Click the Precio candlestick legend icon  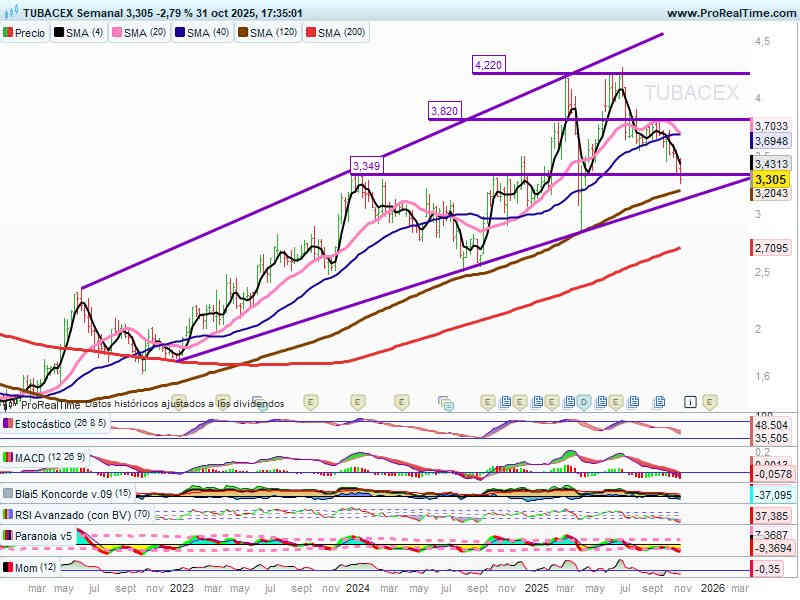pyautogui.click(x=8, y=33)
